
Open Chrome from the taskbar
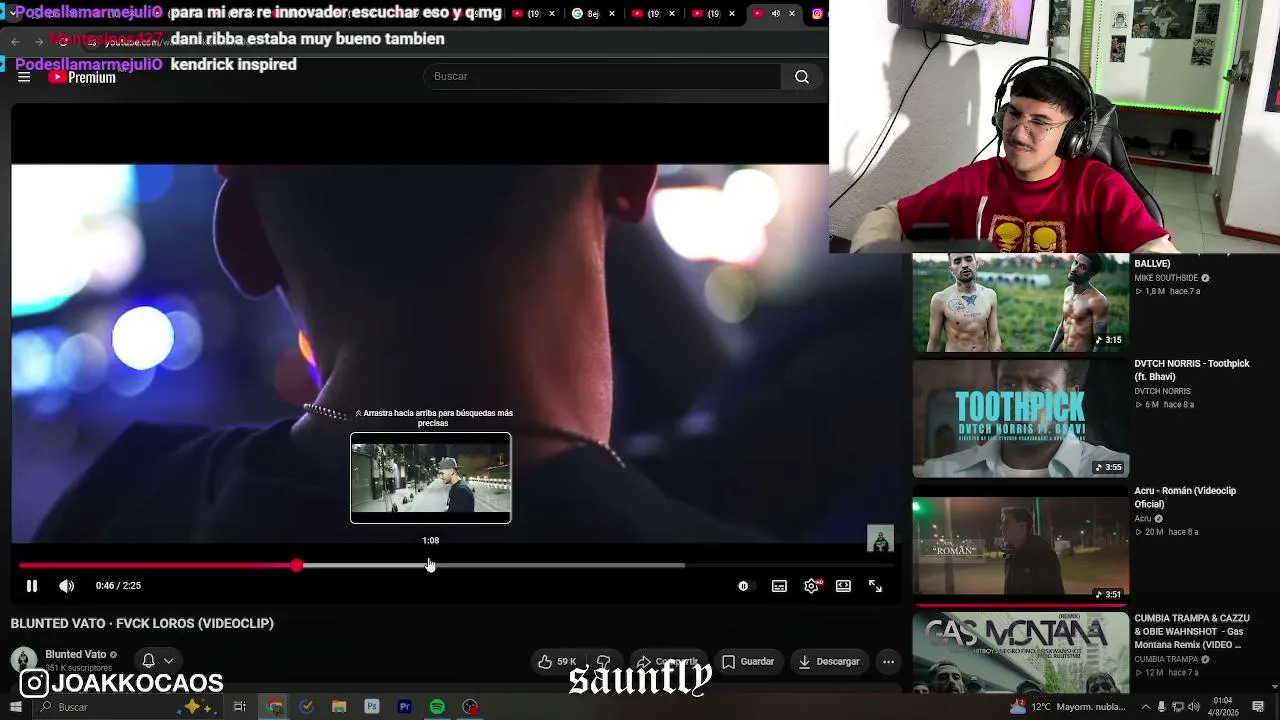(274, 707)
